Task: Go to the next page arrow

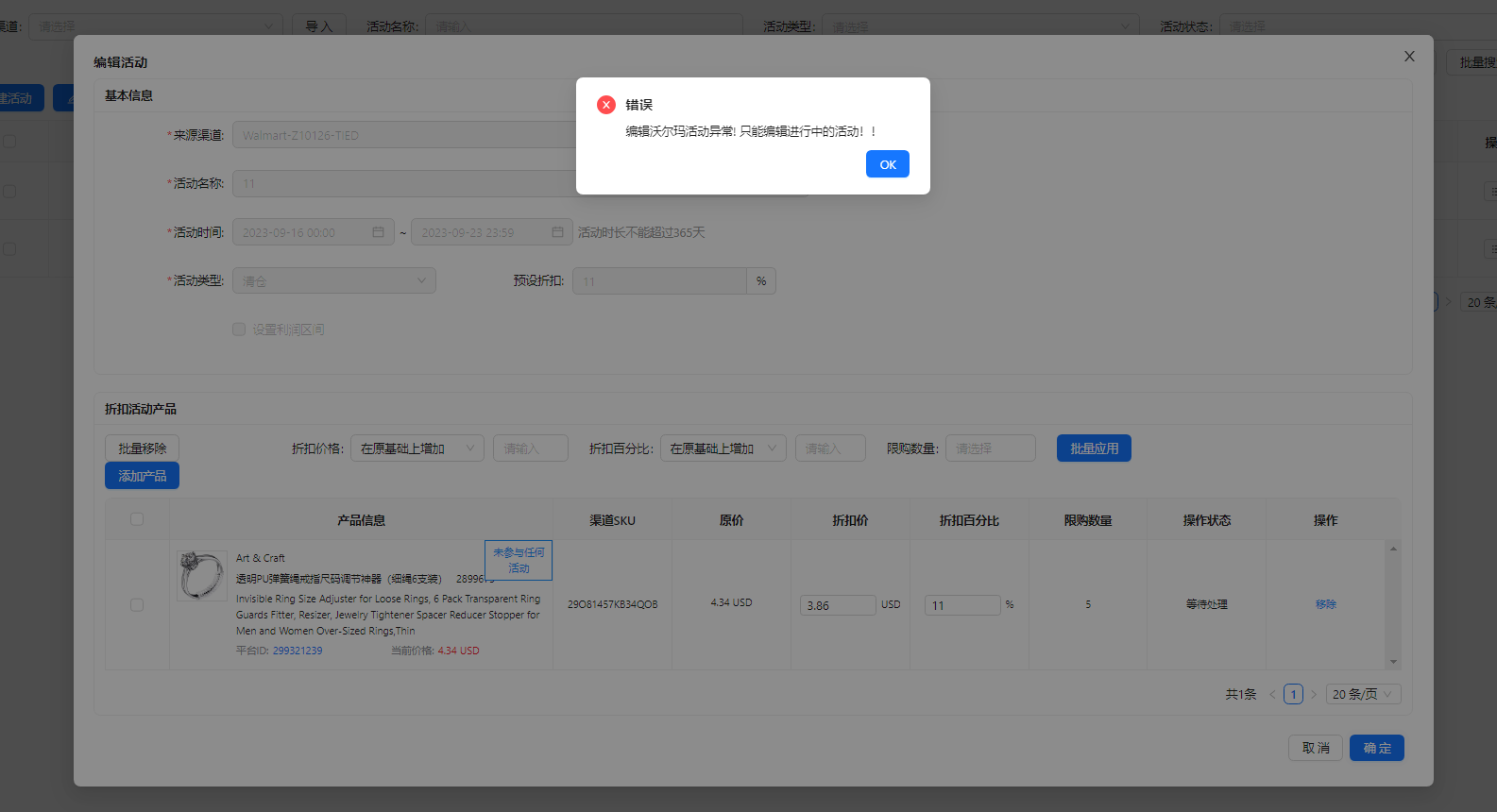Action: pos(1314,694)
